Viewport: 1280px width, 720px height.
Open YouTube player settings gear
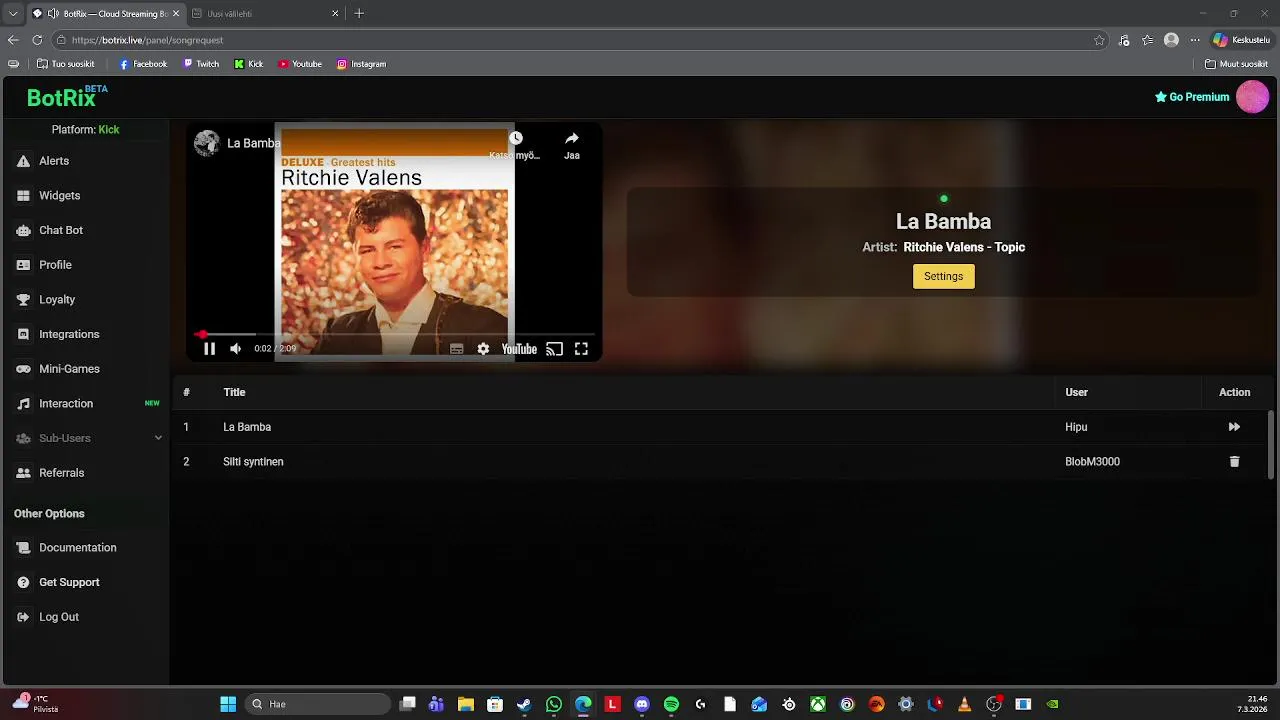pyautogui.click(x=483, y=349)
